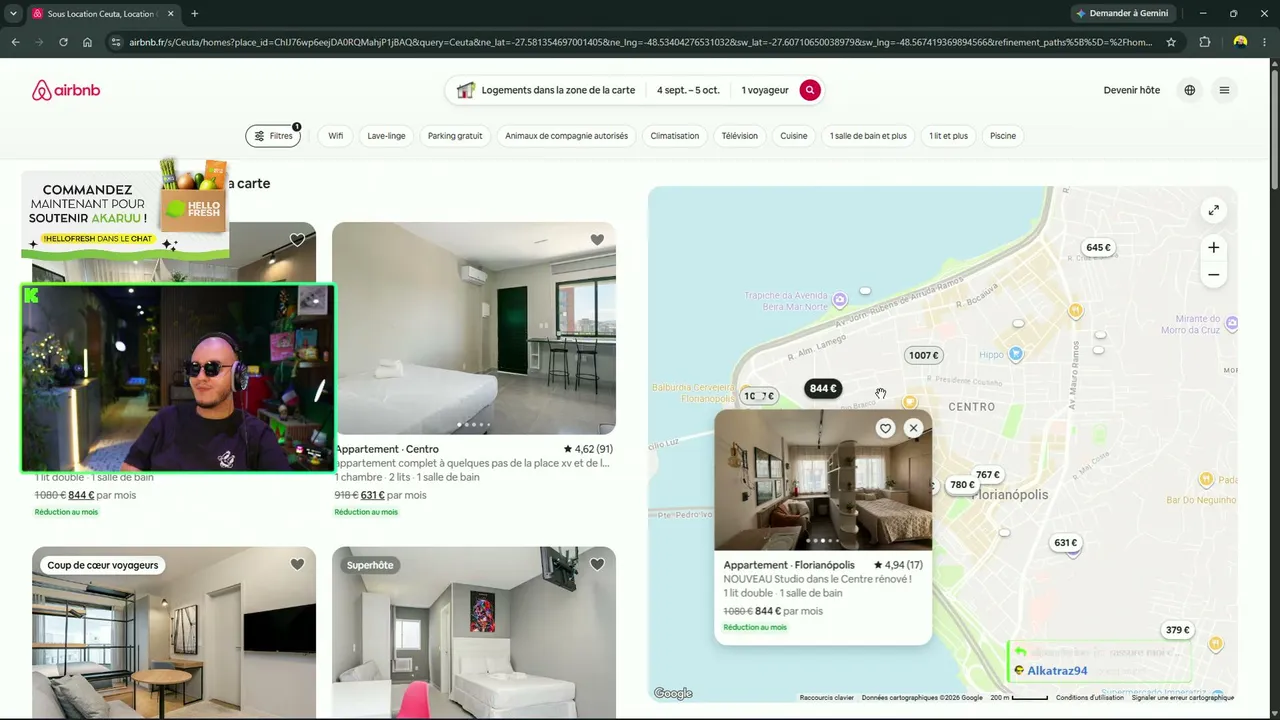Image resolution: width=1280 pixels, height=720 pixels.
Task: Open the globe language selector
Action: [1189, 90]
